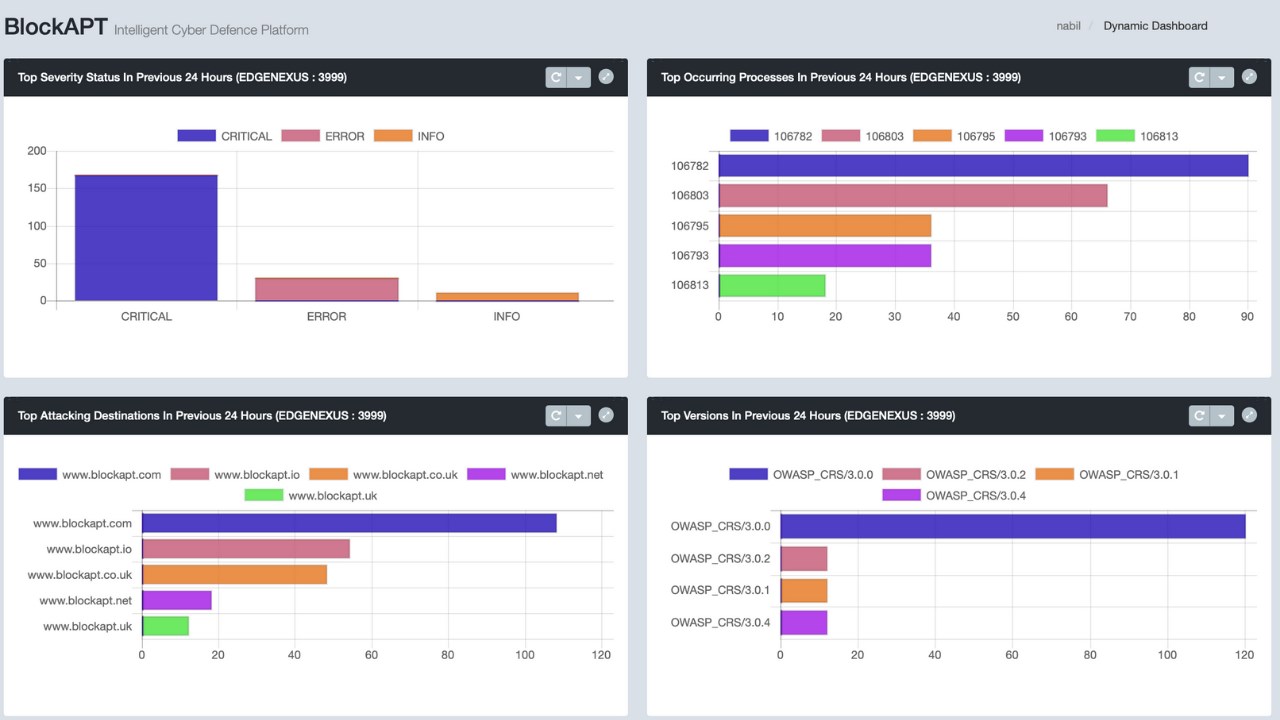Open the Top Attacking Destinations panel dropdown caret
This screenshot has width=1280, height=720.
pyautogui.click(x=579, y=415)
